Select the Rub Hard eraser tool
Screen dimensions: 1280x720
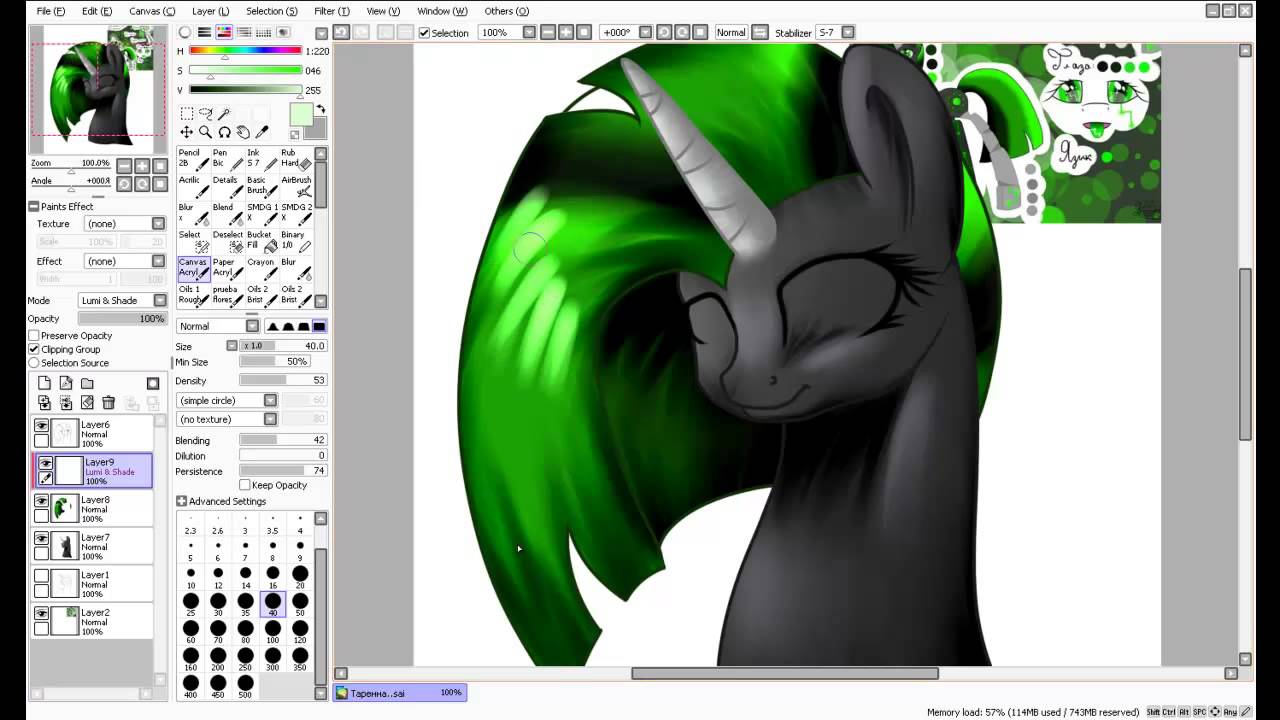click(x=295, y=159)
